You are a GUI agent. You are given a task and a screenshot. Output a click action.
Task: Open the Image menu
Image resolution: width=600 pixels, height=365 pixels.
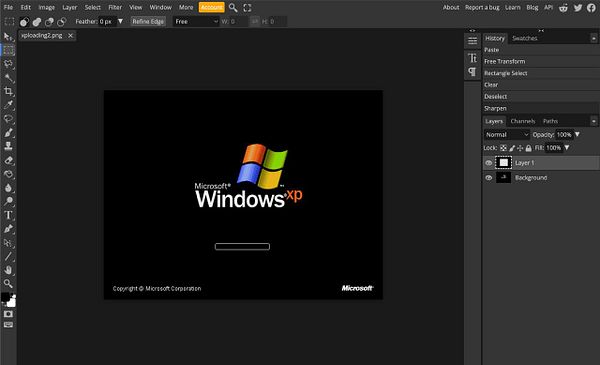tap(46, 7)
